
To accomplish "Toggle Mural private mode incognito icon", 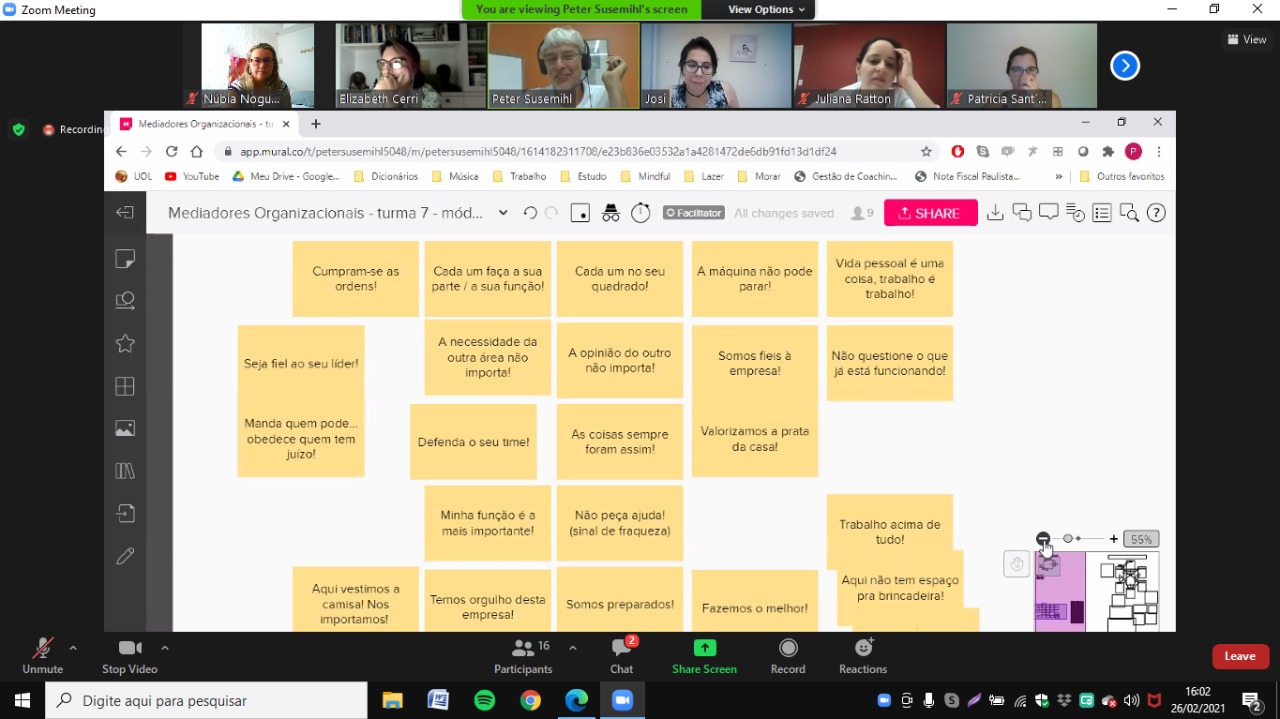I will 611,213.
